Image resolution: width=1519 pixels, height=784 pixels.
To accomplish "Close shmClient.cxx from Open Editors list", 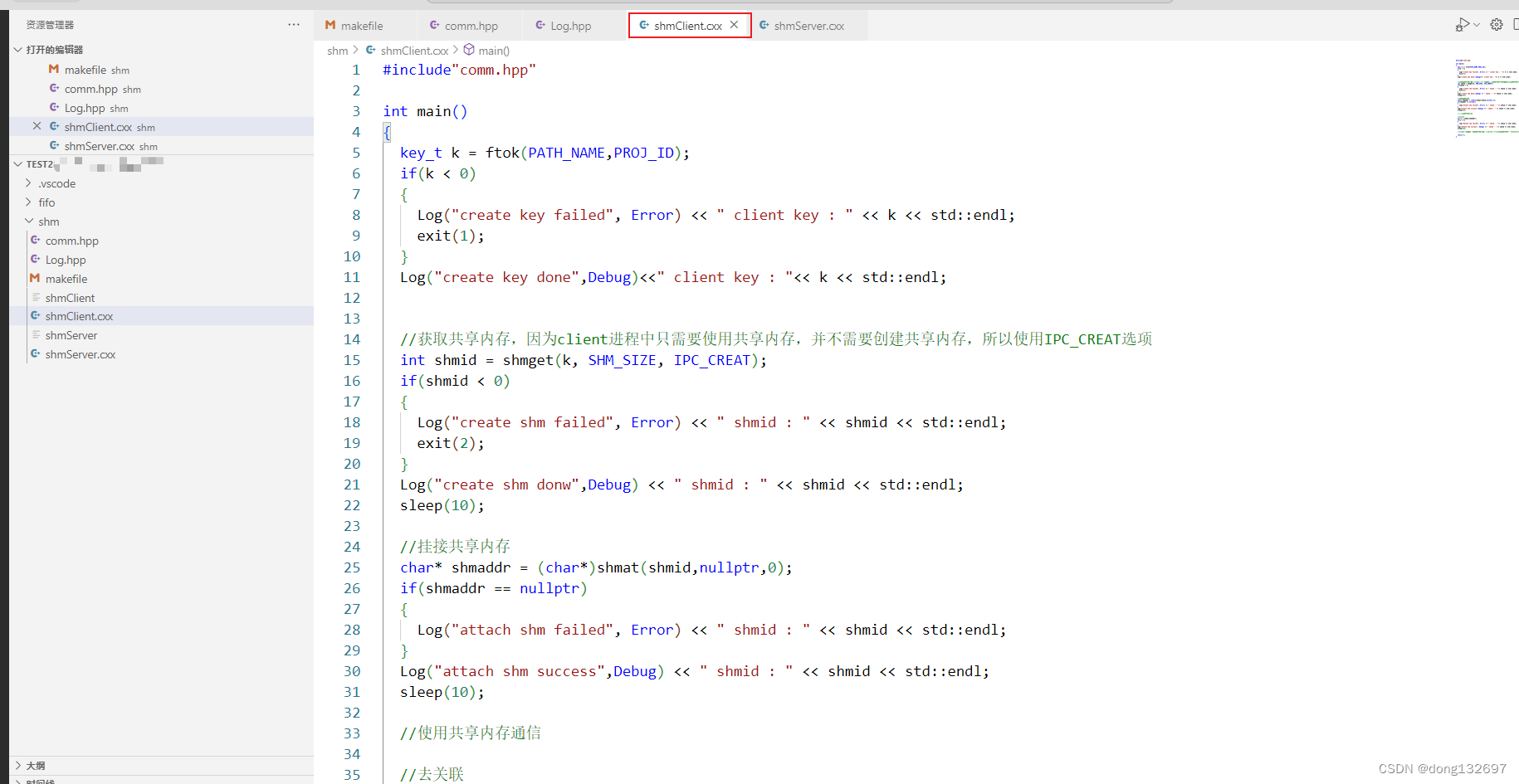I will 37,126.
